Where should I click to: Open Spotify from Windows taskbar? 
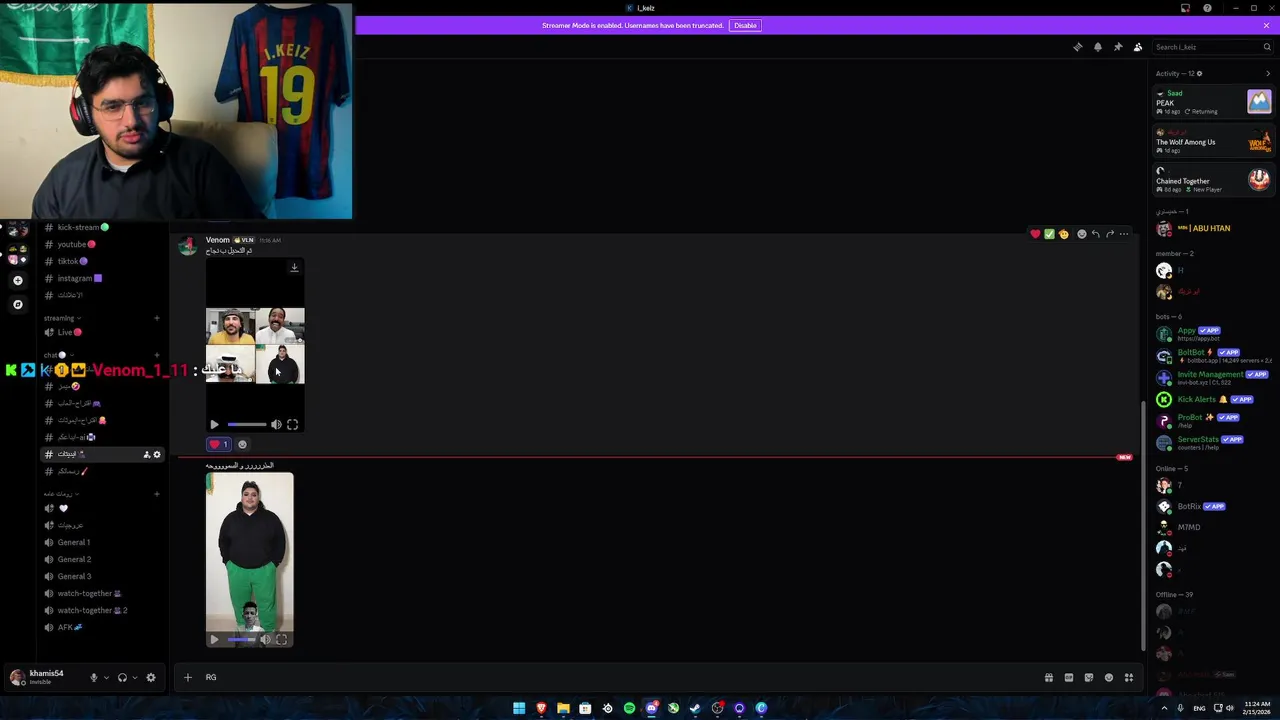[629, 708]
